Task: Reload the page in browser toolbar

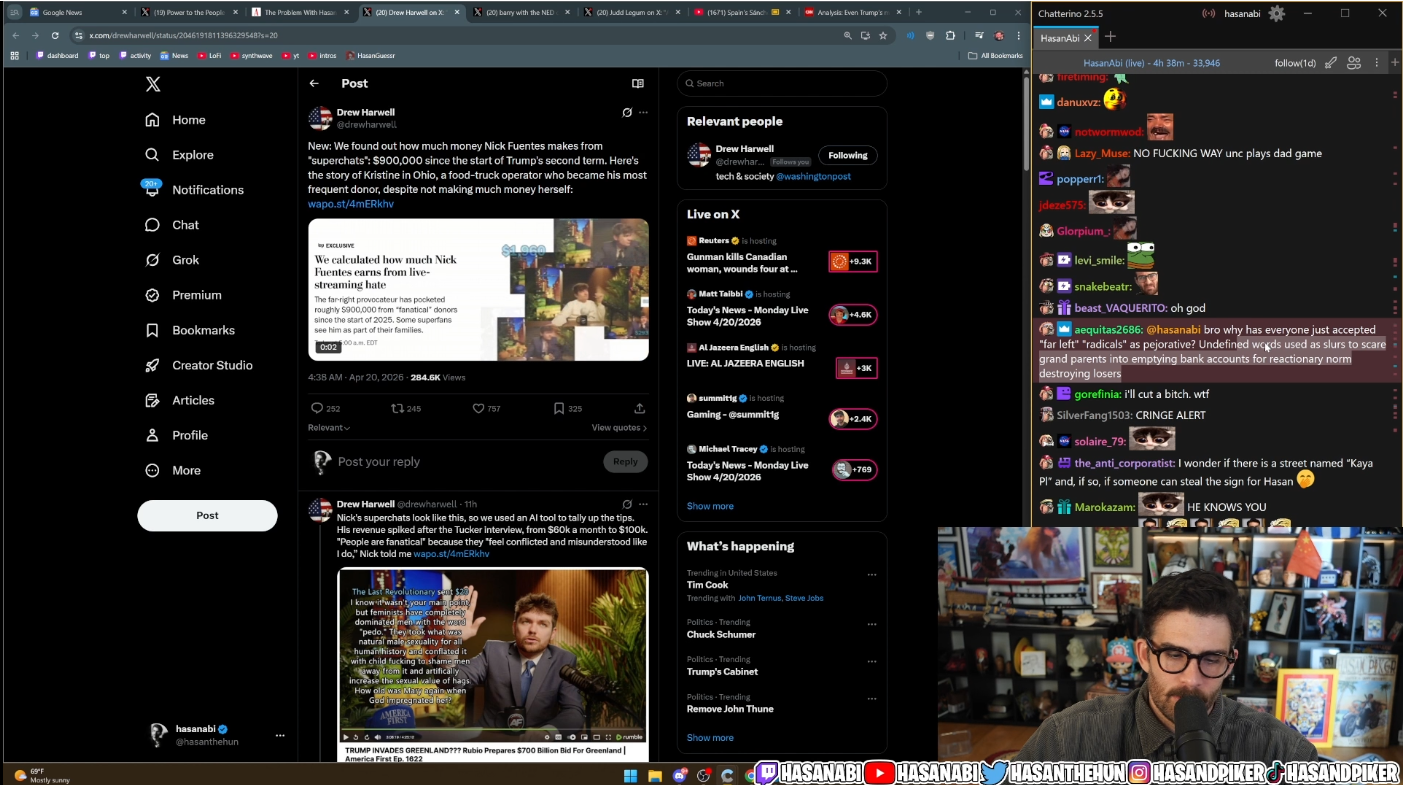Action: (55, 35)
